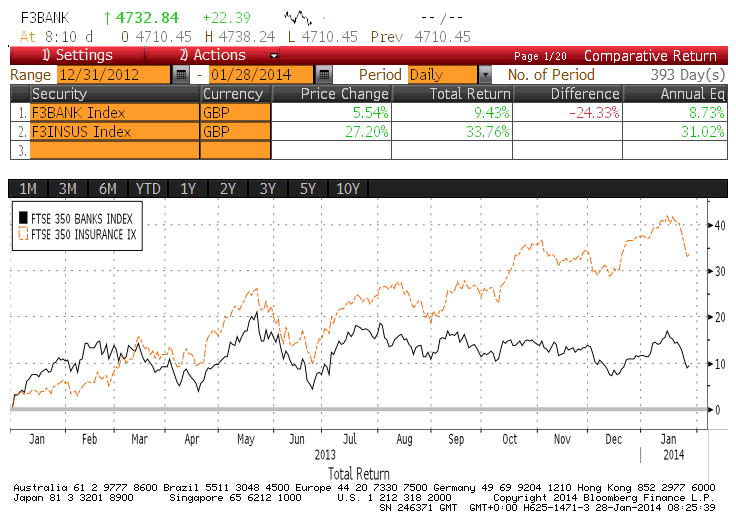Image resolution: width=736 pixels, height=527 pixels.
Task: Open the Settings menu
Action: click(77, 55)
